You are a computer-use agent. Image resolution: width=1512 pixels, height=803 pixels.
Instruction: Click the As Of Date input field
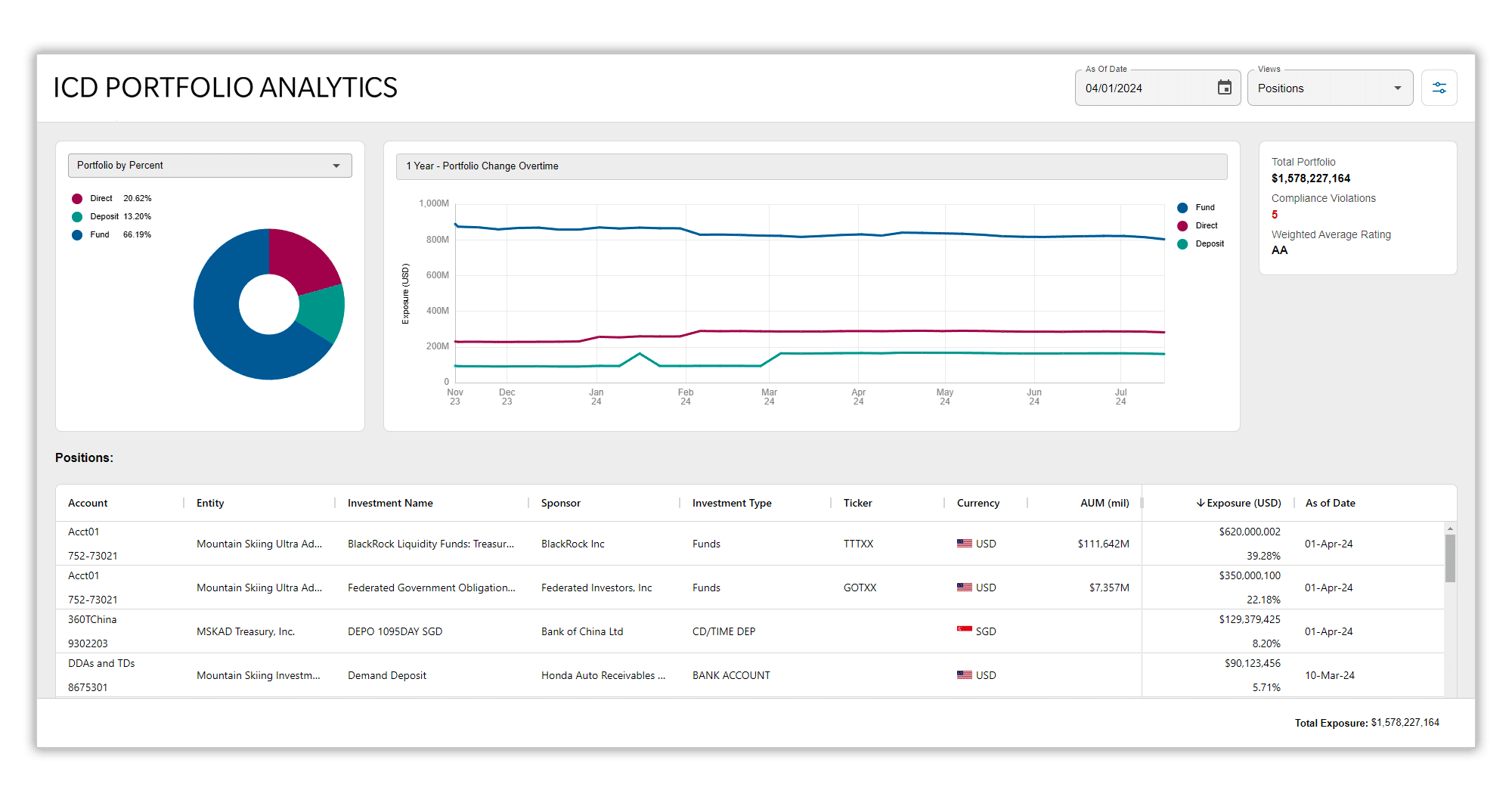[1142, 88]
